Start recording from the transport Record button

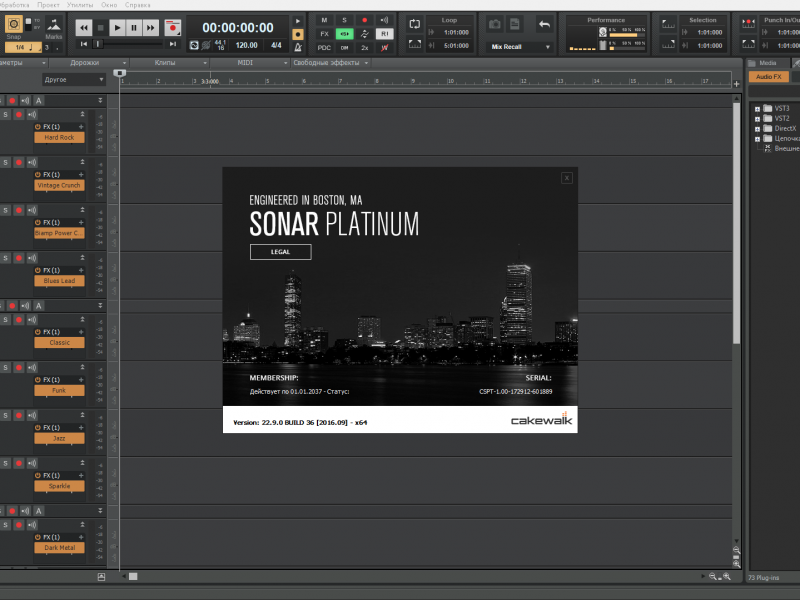click(173, 28)
